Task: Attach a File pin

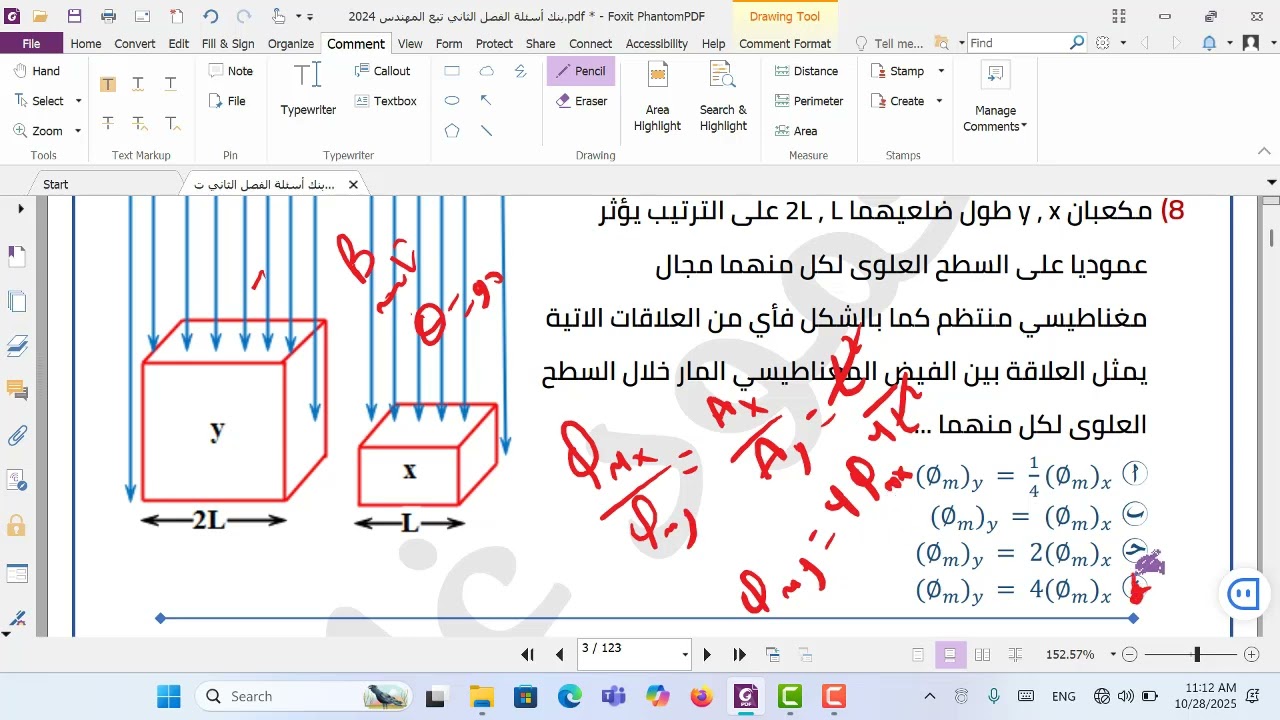Action: (227, 101)
